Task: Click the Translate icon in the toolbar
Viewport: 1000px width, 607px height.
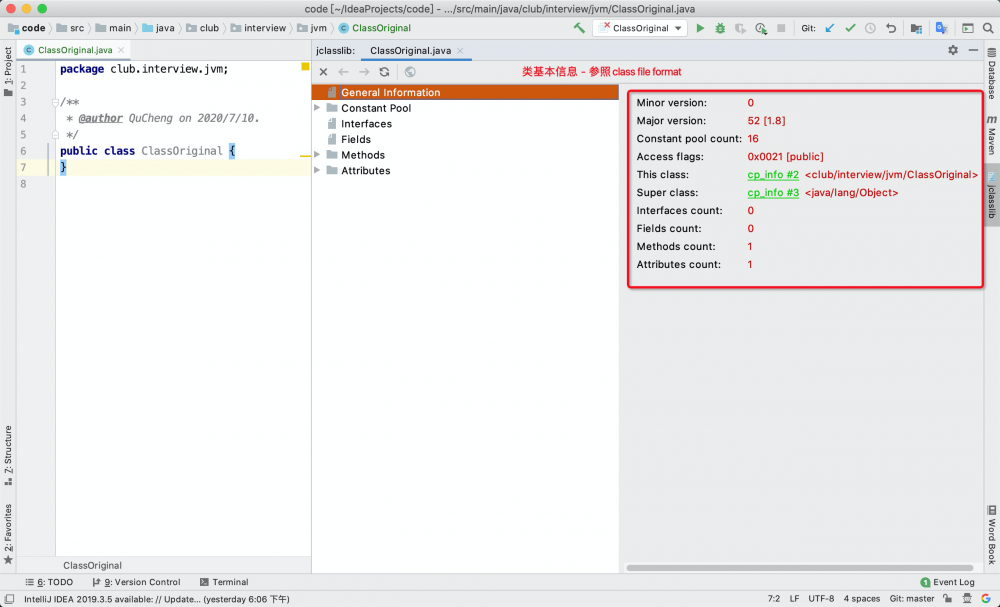Action: [x=941, y=28]
